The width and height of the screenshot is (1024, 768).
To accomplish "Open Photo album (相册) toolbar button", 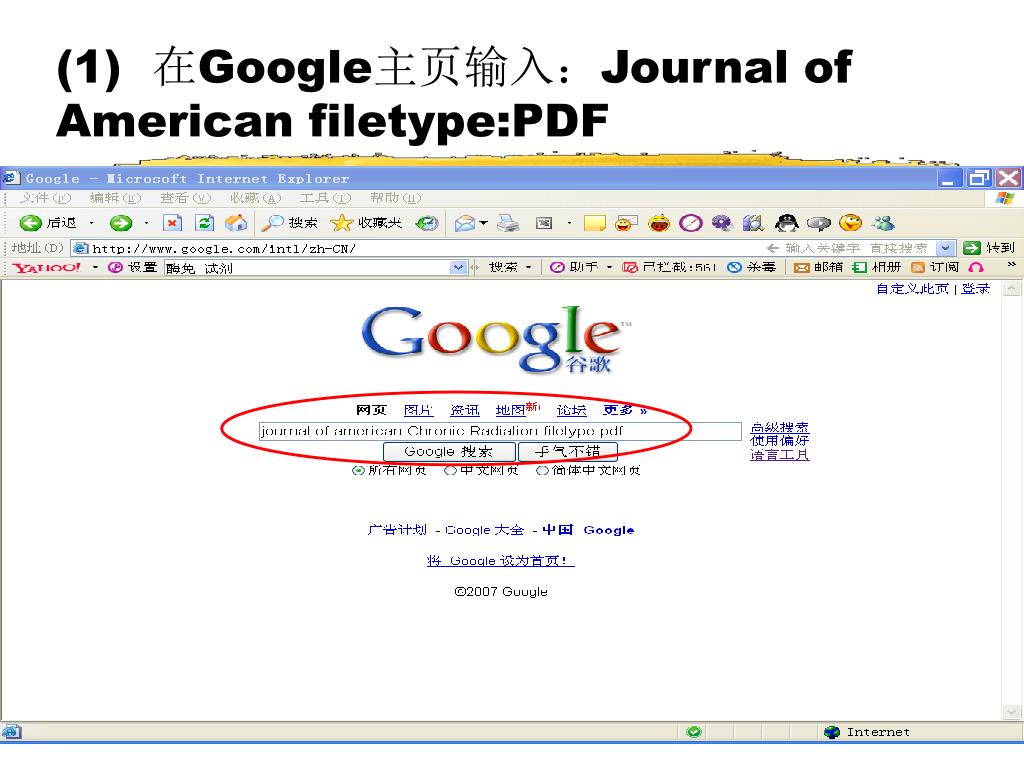I will click(x=876, y=267).
